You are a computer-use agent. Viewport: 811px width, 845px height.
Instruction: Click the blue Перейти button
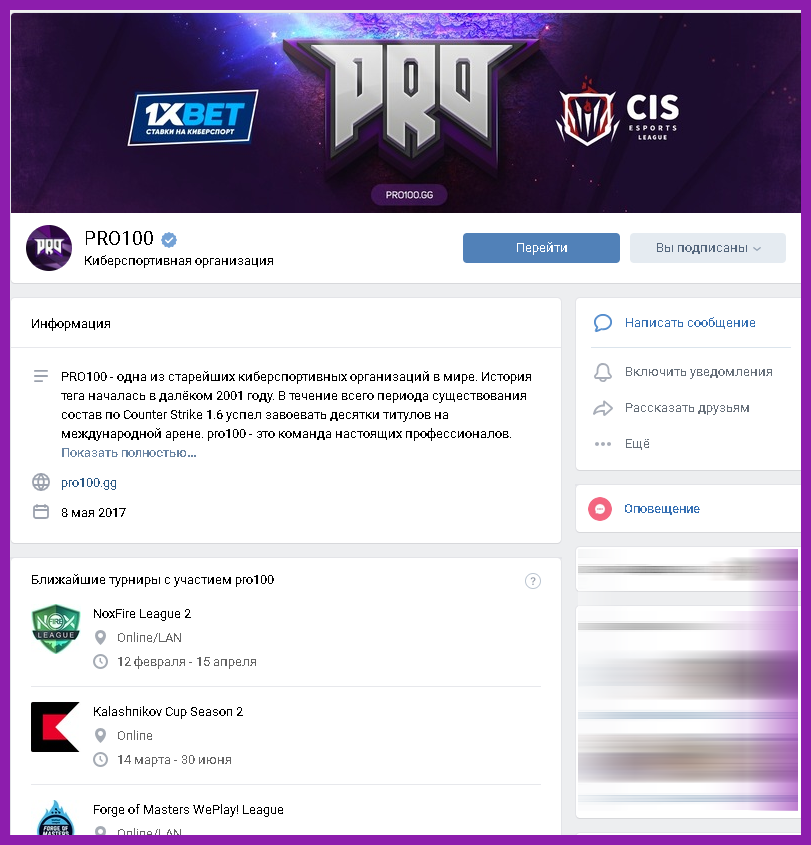(541, 248)
